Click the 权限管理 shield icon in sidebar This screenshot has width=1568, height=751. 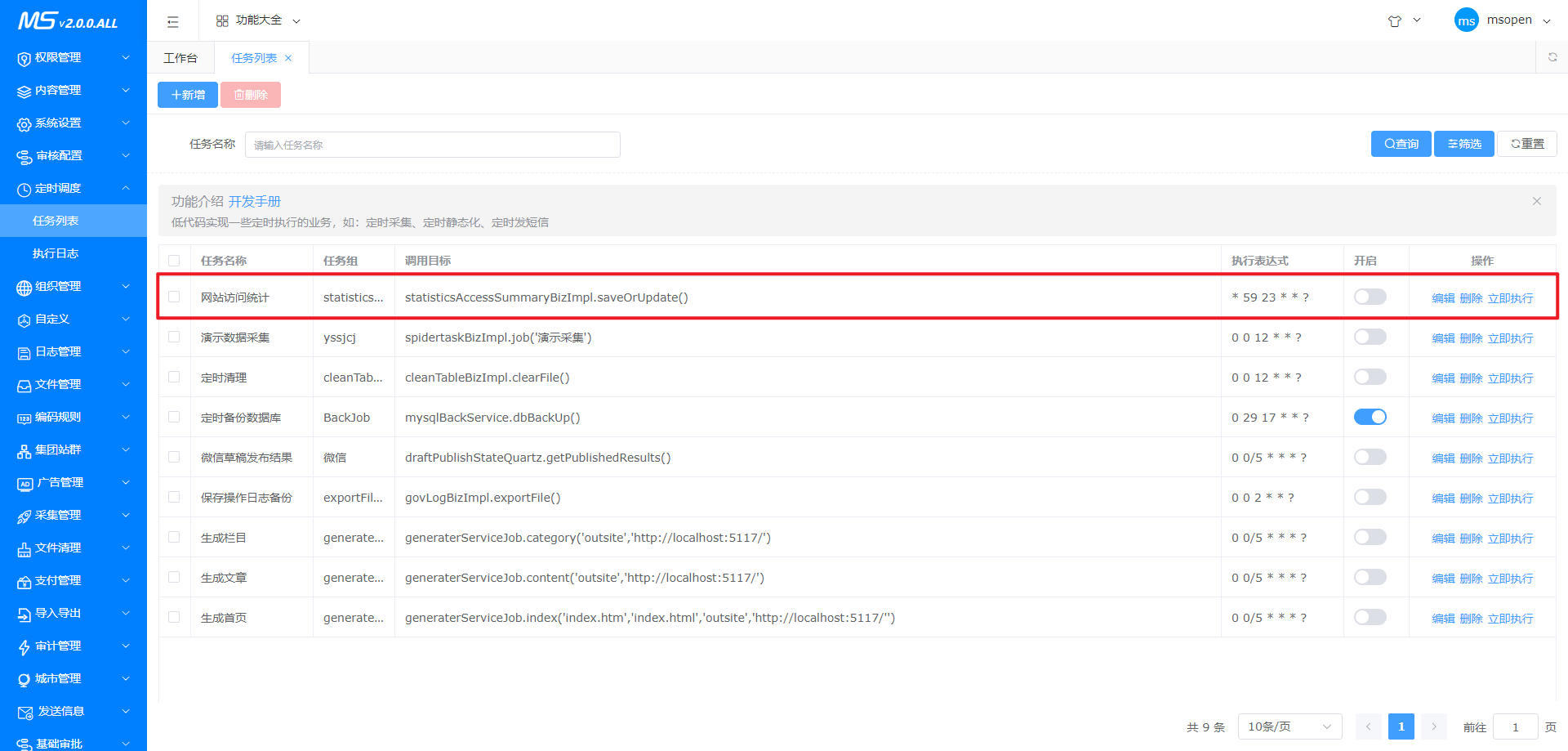click(x=24, y=58)
